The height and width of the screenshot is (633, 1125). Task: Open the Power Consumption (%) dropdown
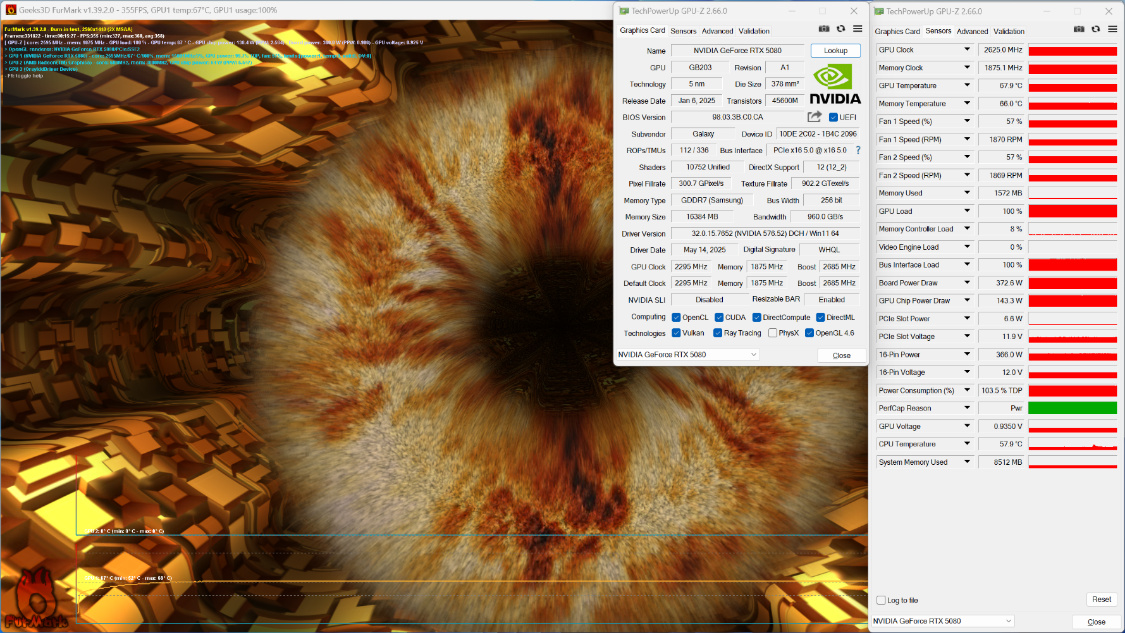pyautogui.click(x=966, y=390)
